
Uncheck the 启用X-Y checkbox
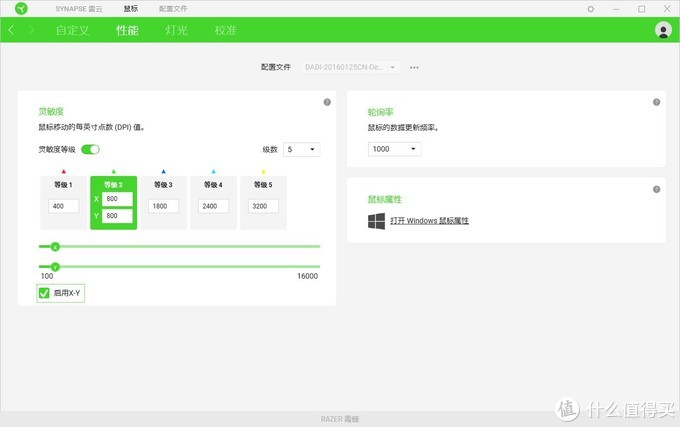(44, 293)
